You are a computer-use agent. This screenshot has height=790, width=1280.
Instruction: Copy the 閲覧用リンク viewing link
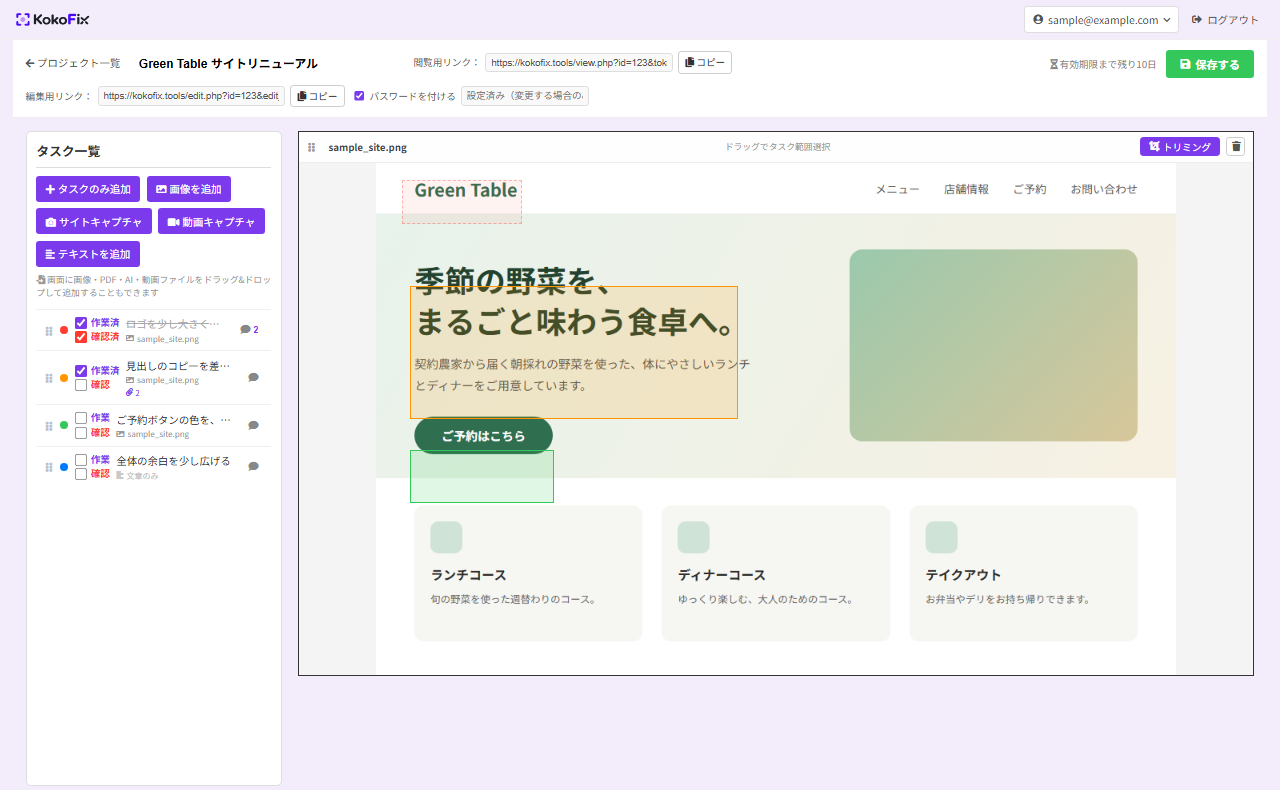(x=705, y=63)
